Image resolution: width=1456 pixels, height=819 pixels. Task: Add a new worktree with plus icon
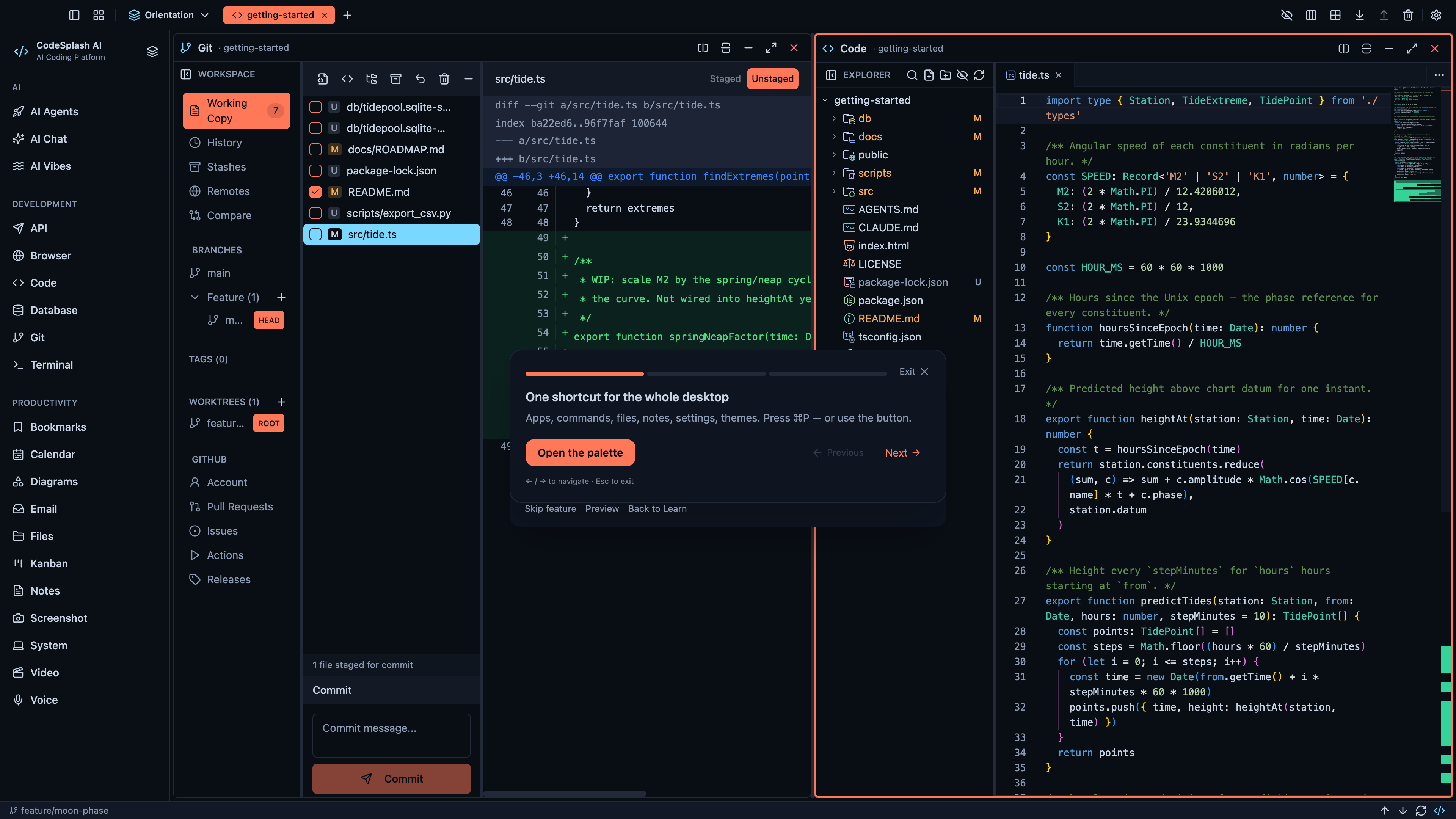point(281,402)
